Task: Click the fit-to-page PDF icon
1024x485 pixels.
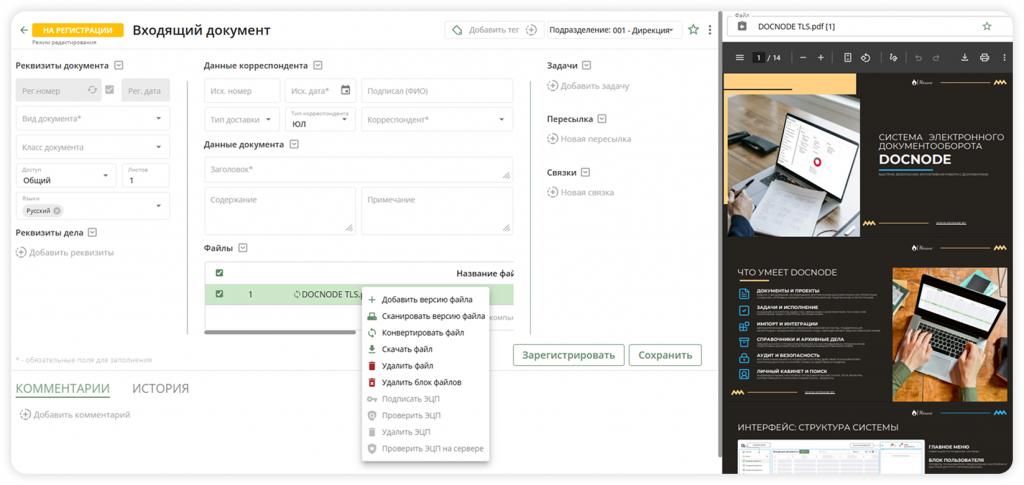Action: click(x=848, y=57)
